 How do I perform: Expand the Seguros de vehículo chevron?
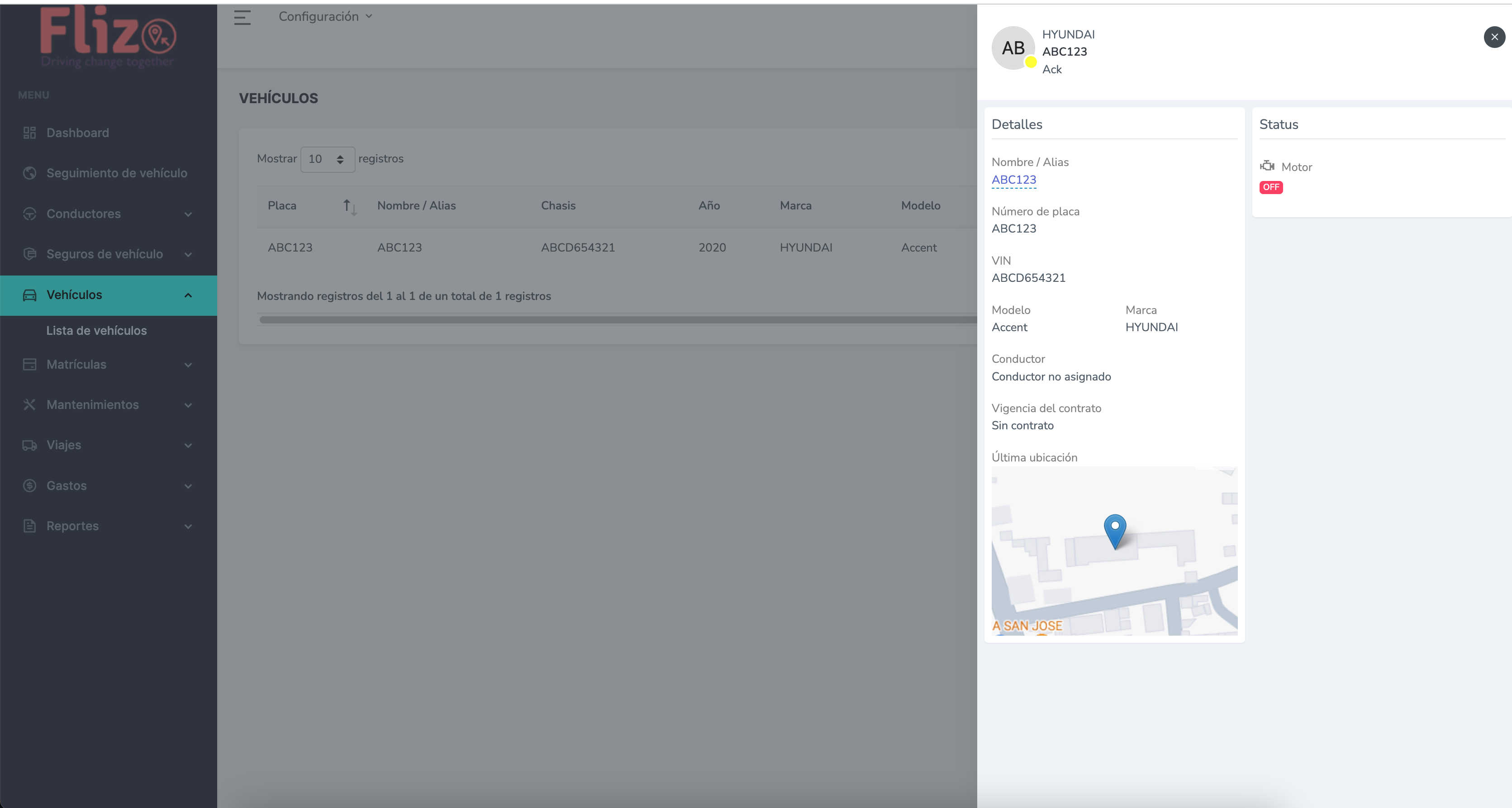tap(188, 255)
